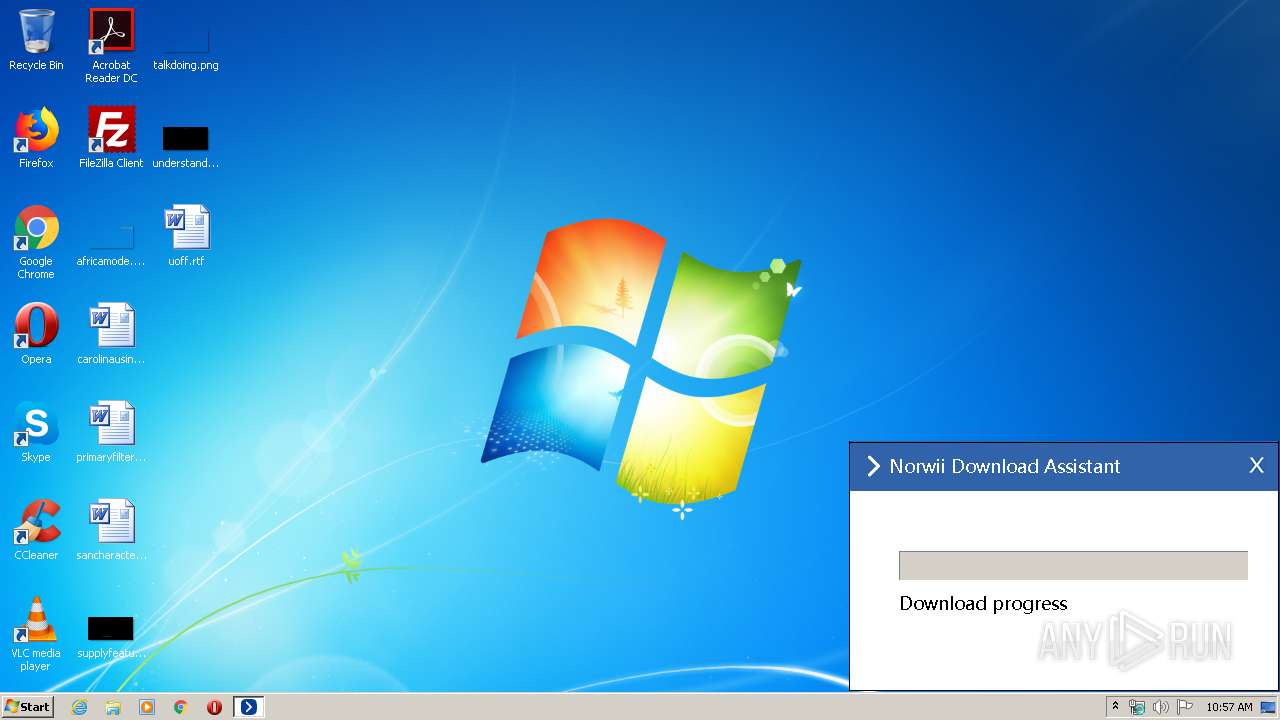Select the 'carolinausin...' Word document

pos(111,334)
